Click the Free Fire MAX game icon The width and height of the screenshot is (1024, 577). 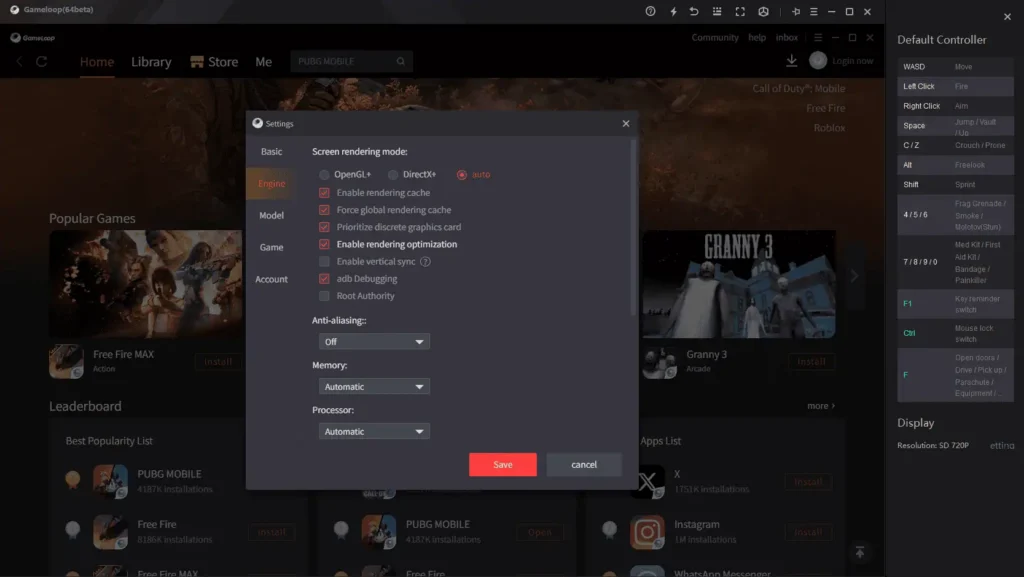point(66,361)
